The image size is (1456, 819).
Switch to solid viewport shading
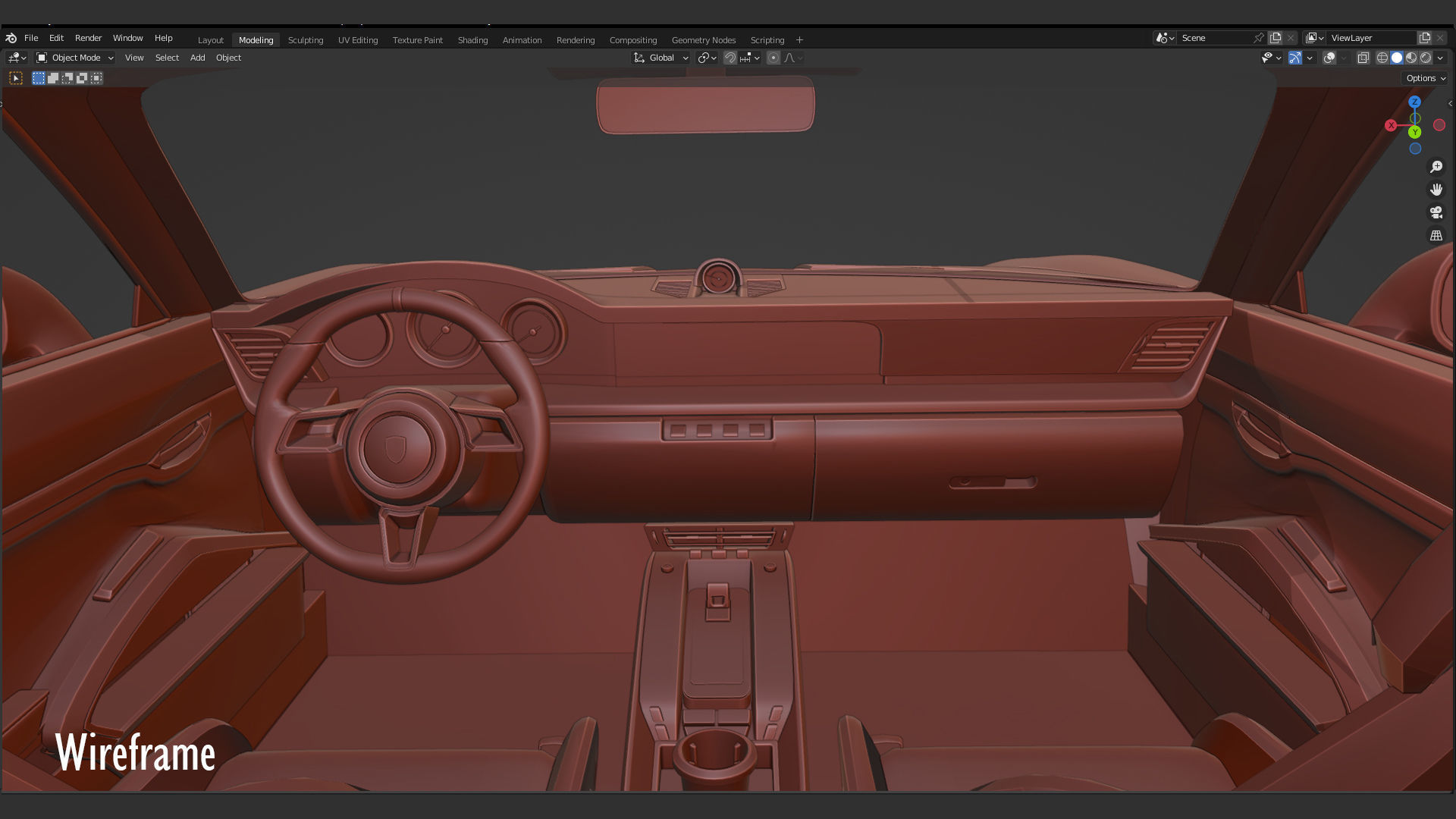pos(1397,58)
